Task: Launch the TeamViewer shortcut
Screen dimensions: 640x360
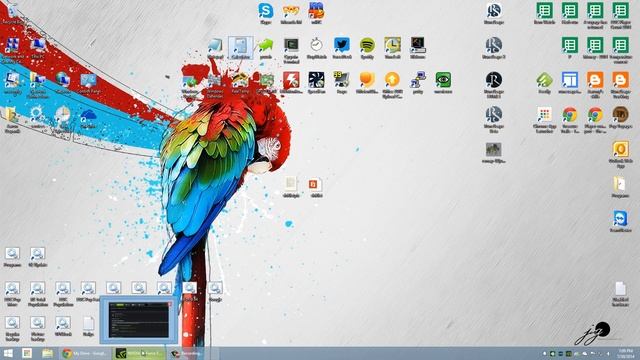Action: (x=620, y=219)
